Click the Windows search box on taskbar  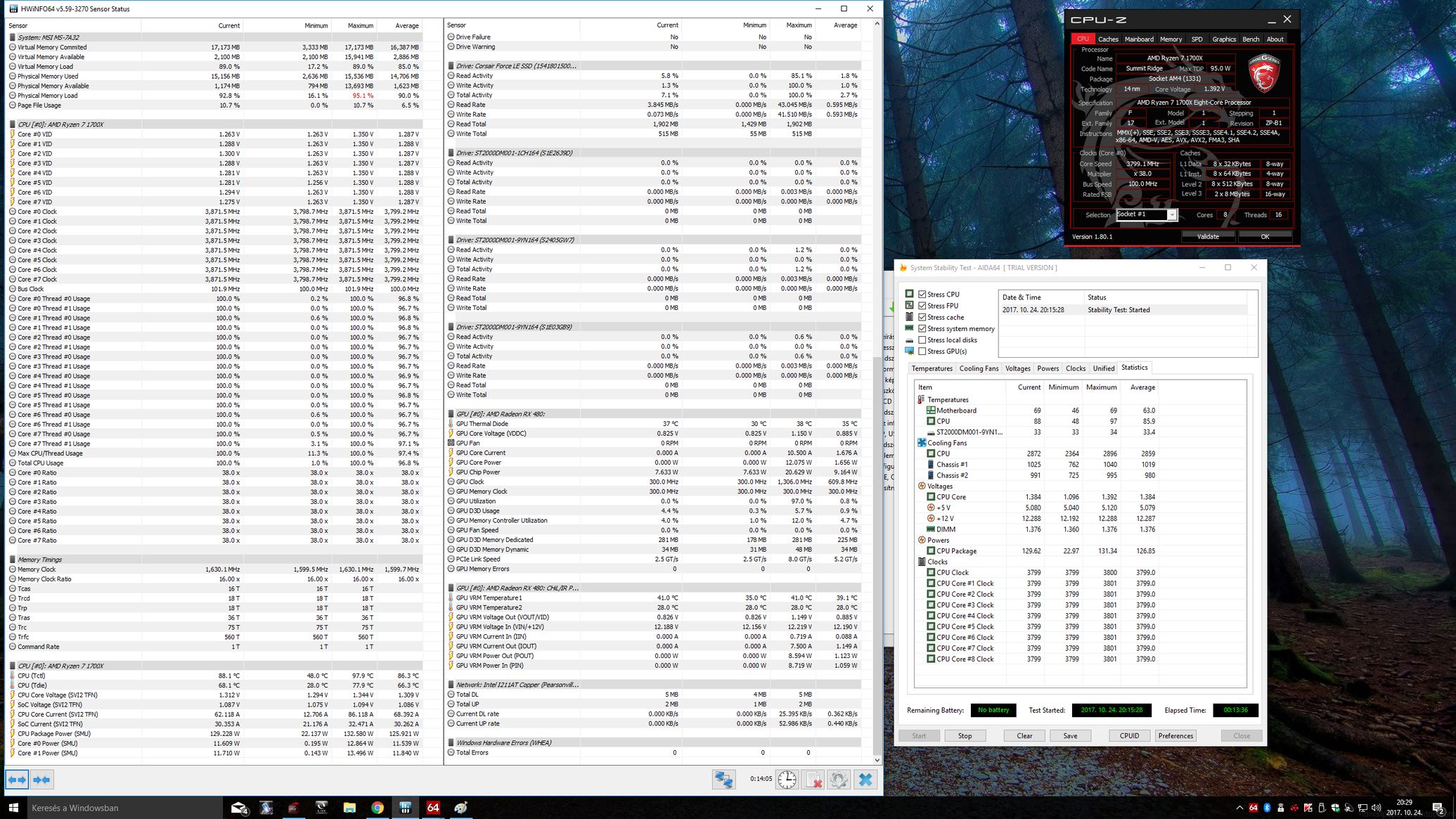point(124,808)
